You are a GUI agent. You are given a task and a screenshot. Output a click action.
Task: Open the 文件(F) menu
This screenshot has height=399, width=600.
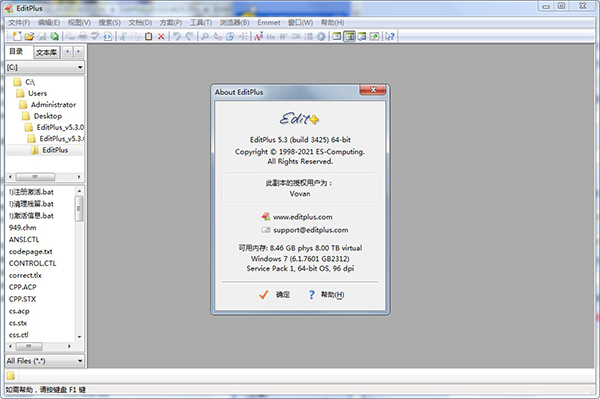point(19,23)
